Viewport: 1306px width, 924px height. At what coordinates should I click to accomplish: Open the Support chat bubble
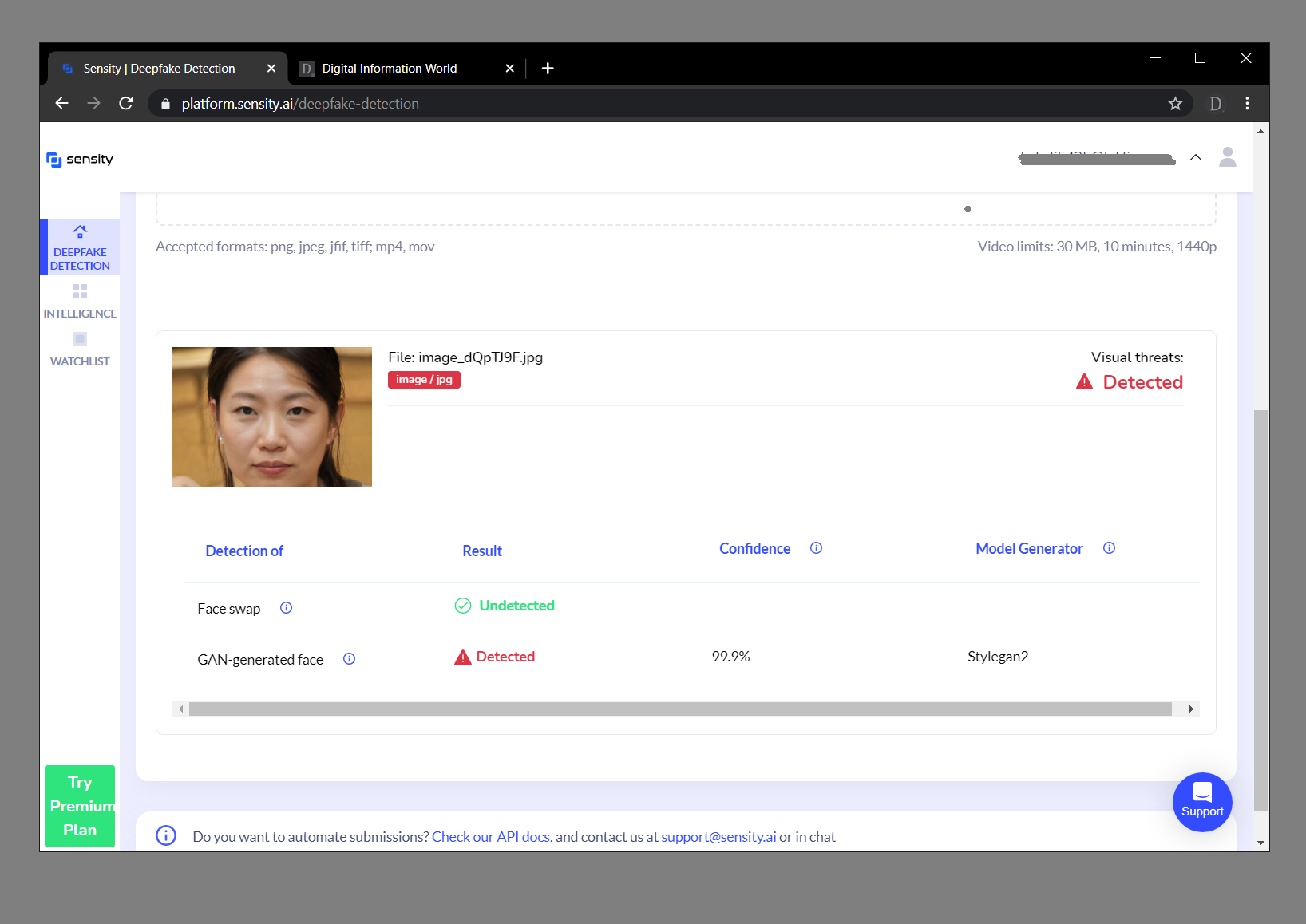coord(1202,802)
